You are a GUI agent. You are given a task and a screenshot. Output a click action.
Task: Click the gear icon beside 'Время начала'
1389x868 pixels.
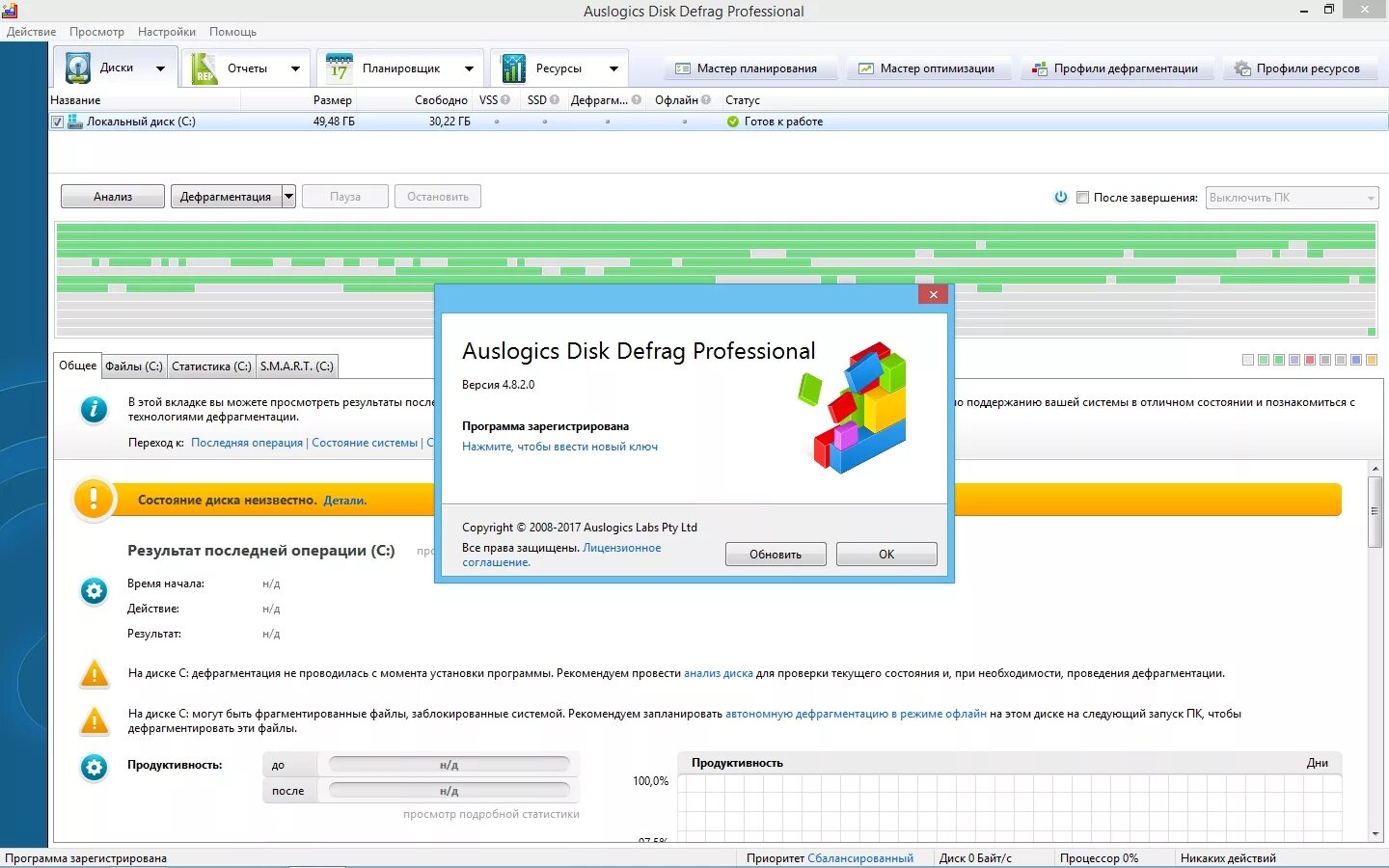coord(94,590)
